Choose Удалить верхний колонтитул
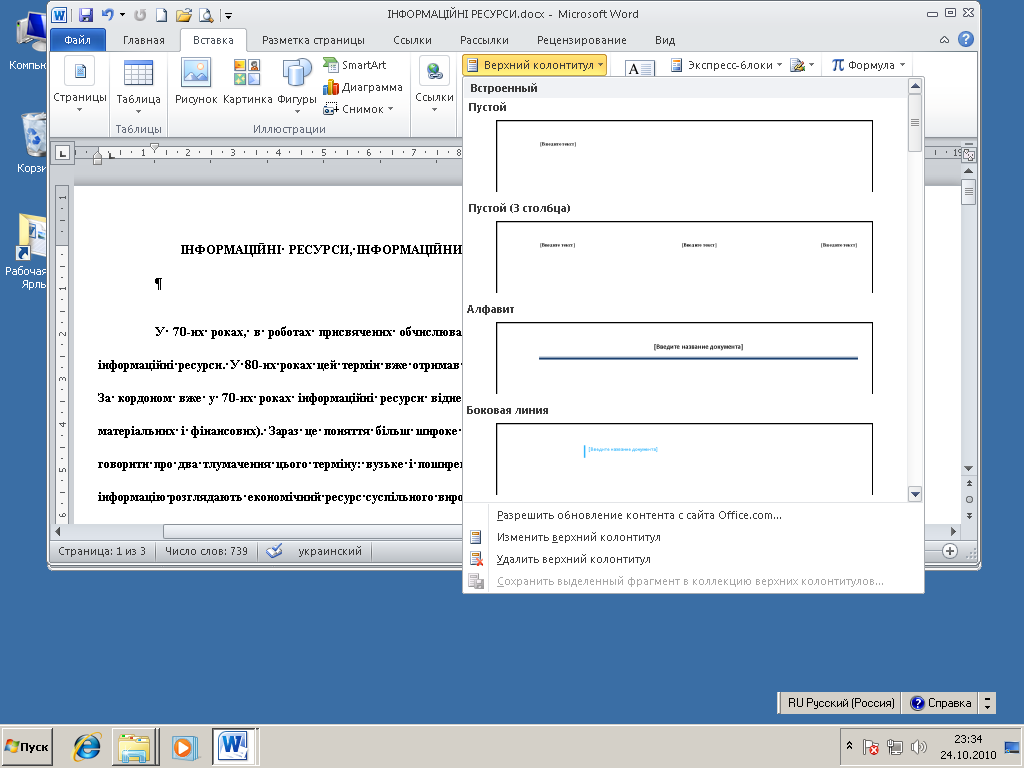The height and width of the screenshot is (768, 1024). coord(692,560)
